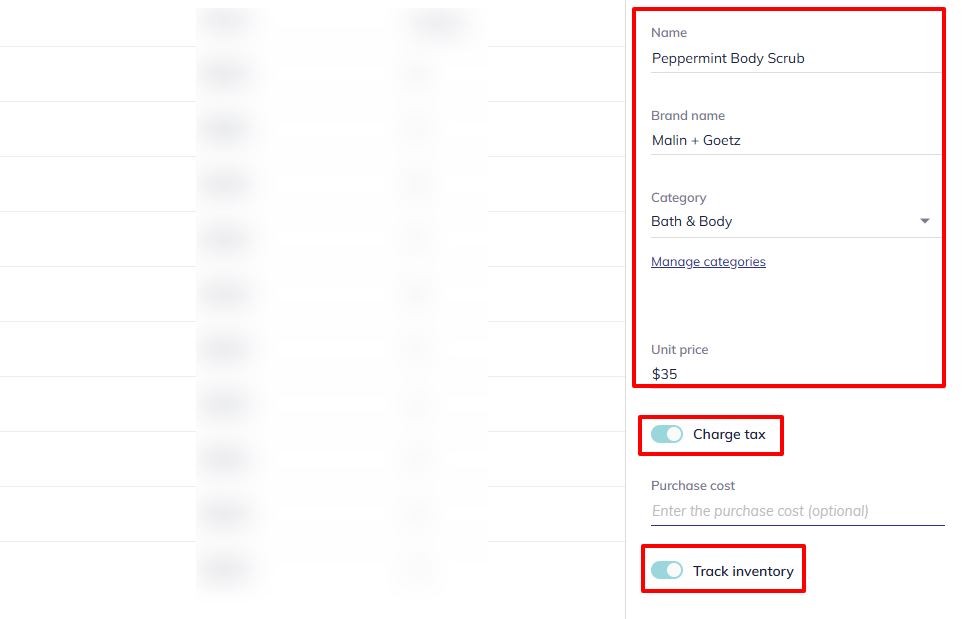Click the $35 unit price field
The height and width of the screenshot is (619, 970).
[x=664, y=374]
